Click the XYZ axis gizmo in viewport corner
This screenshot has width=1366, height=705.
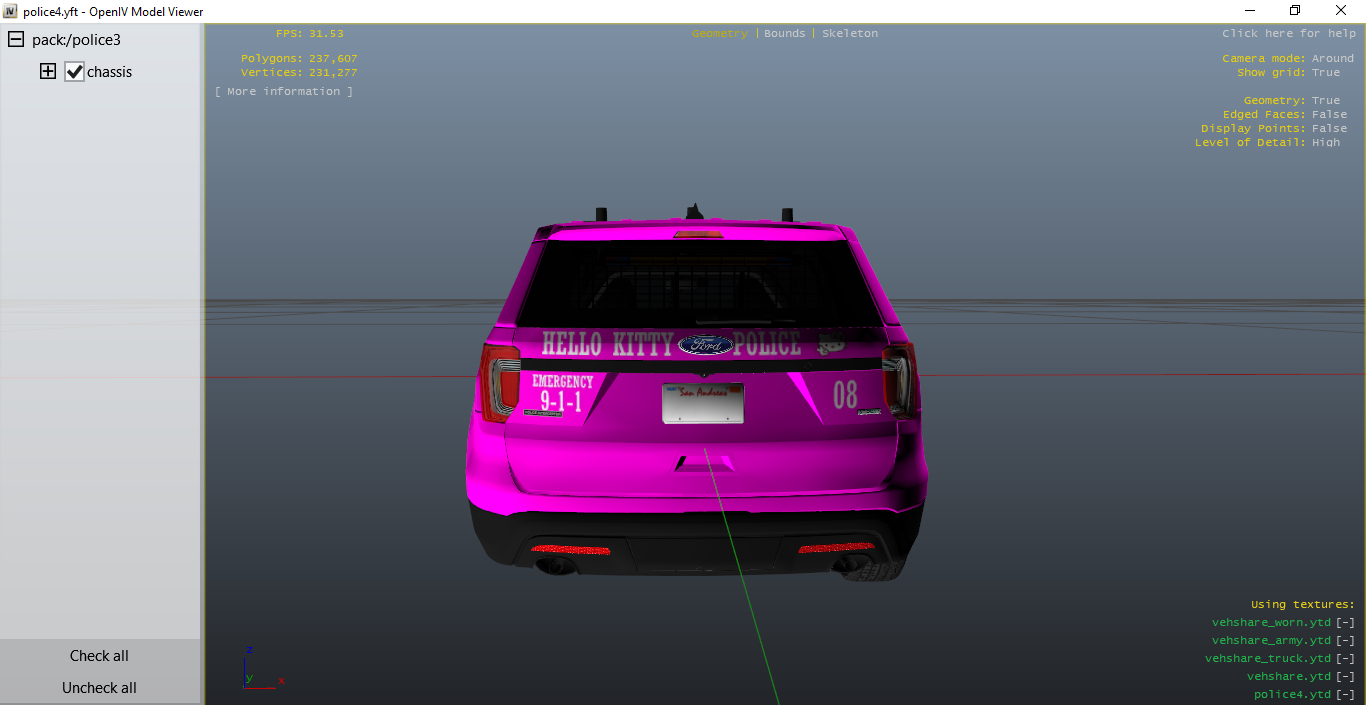(258, 671)
